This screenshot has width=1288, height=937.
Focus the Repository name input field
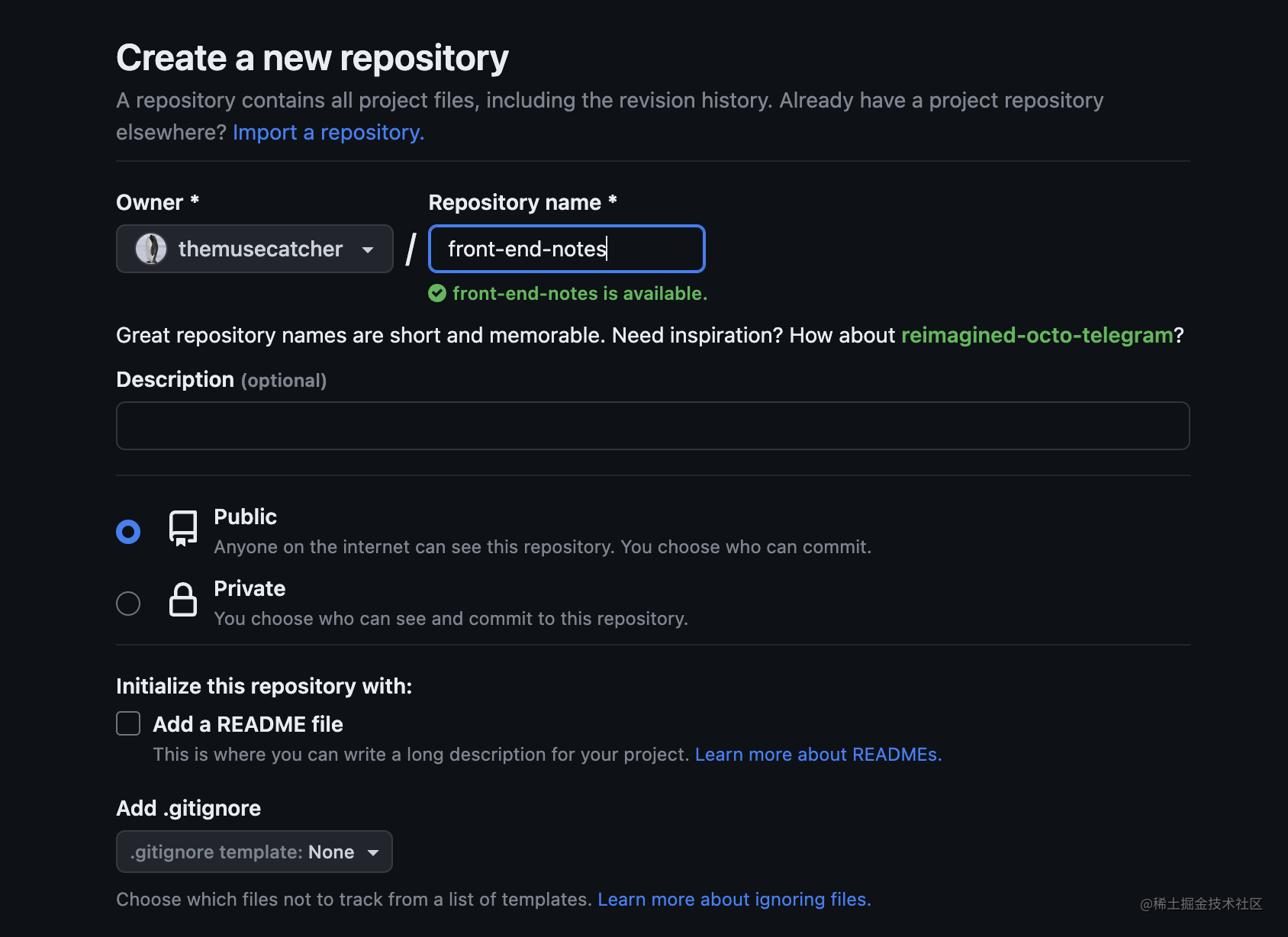567,249
